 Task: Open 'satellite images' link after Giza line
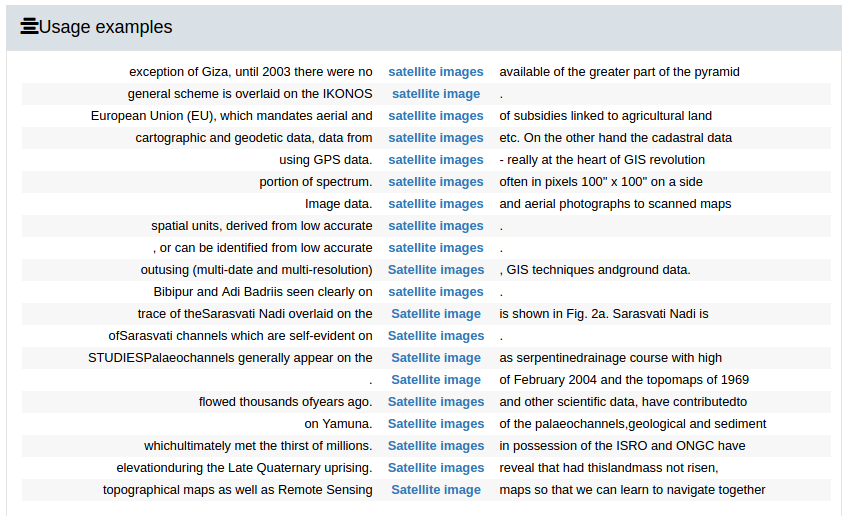(435, 72)
